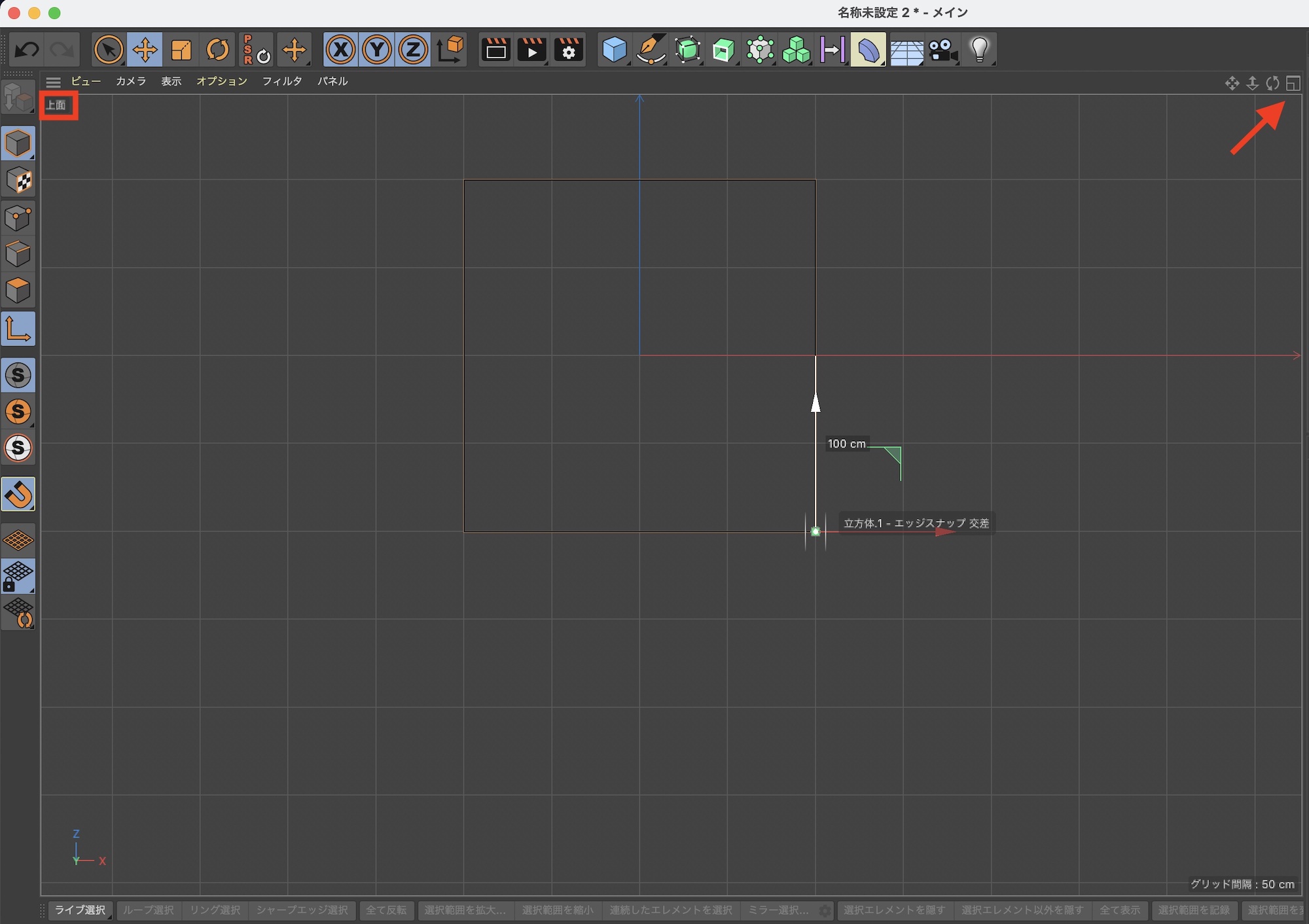The height and width of the screenshot is (924, 1309).
Task: Click 全て反転 button
Action: 386,910
